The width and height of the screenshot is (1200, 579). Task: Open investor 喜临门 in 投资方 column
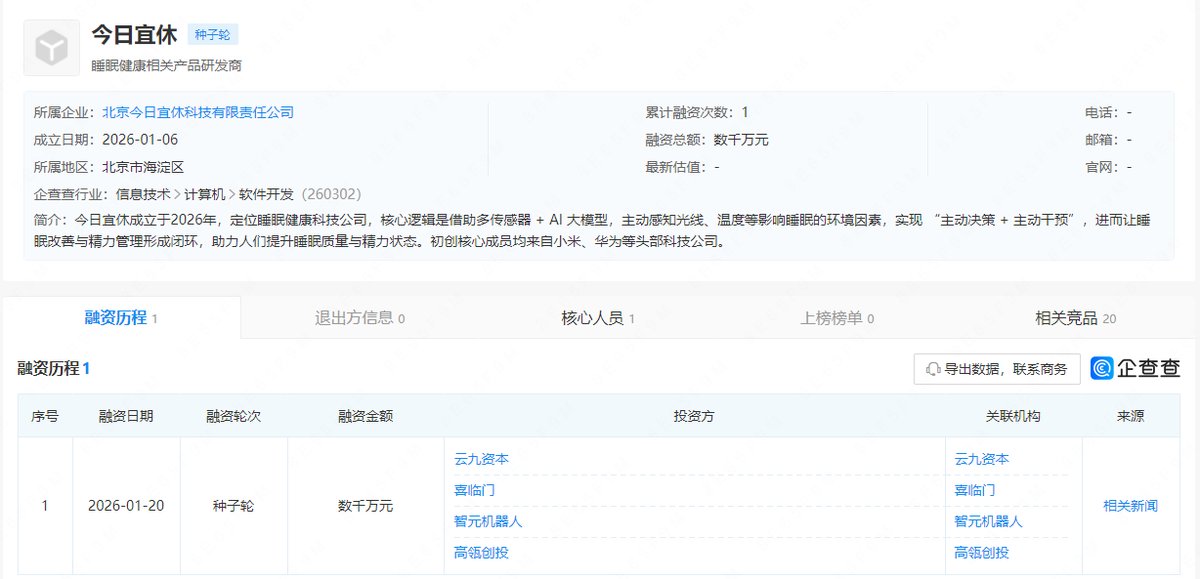coord(475,490)
